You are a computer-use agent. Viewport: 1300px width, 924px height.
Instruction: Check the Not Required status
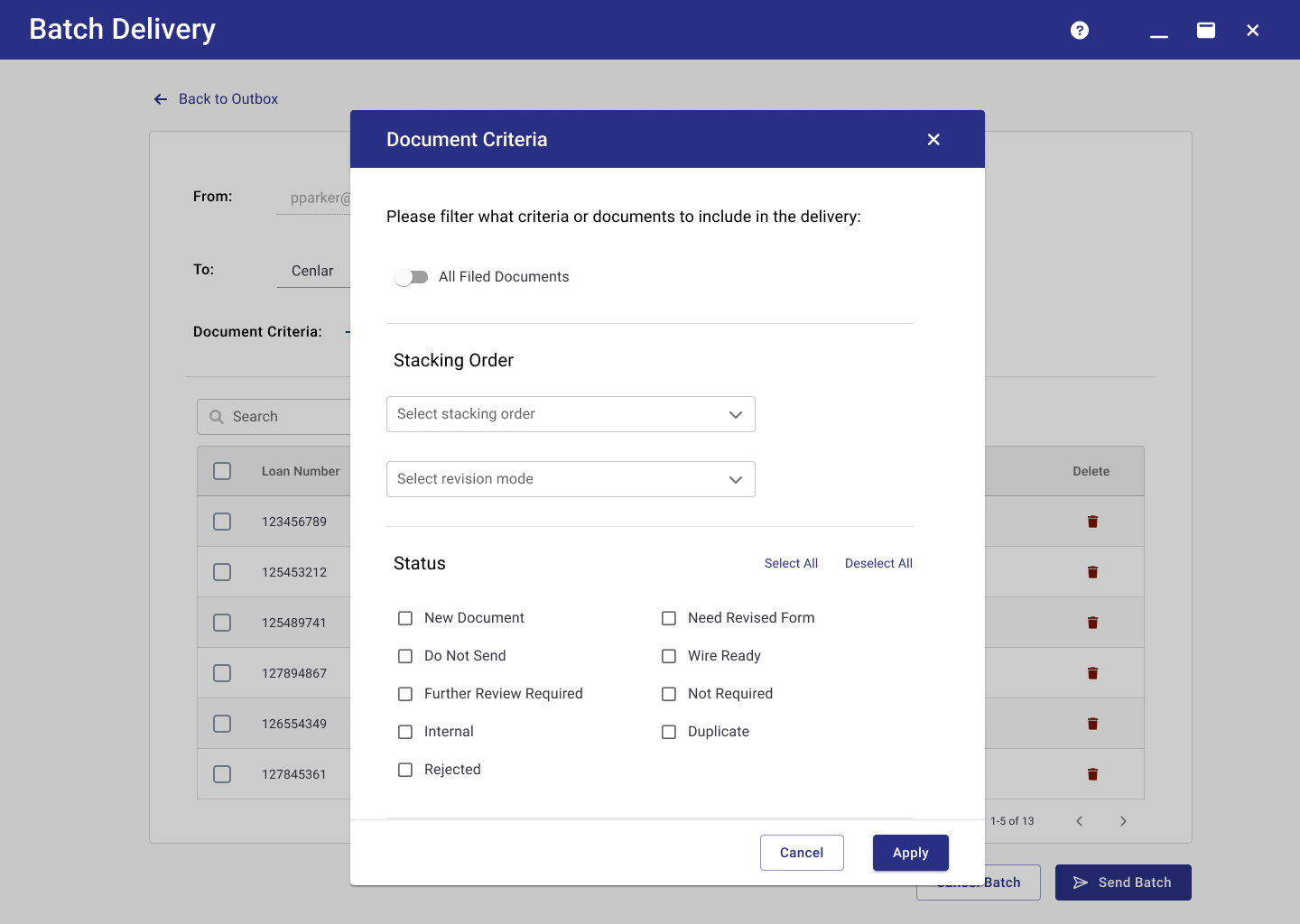tap(669, 694)
